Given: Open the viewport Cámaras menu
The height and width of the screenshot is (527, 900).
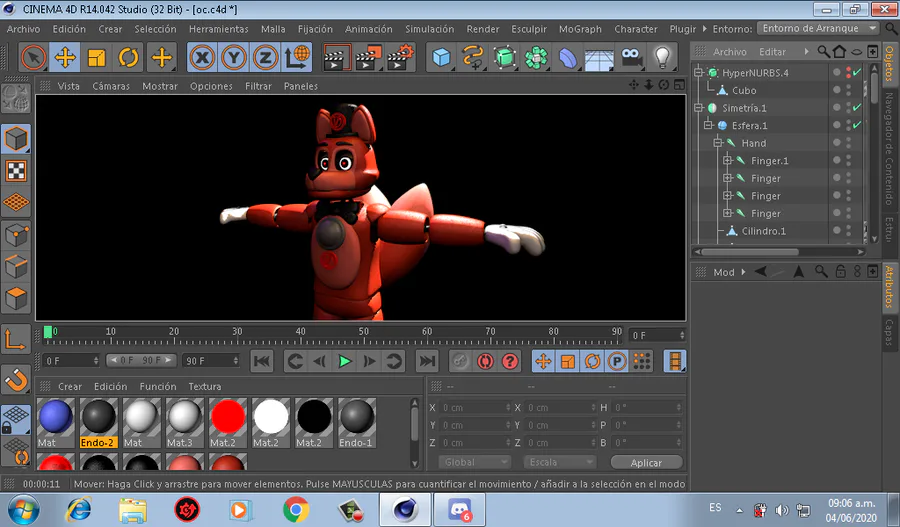Looking at the screenshot, I should coord(111,86).
